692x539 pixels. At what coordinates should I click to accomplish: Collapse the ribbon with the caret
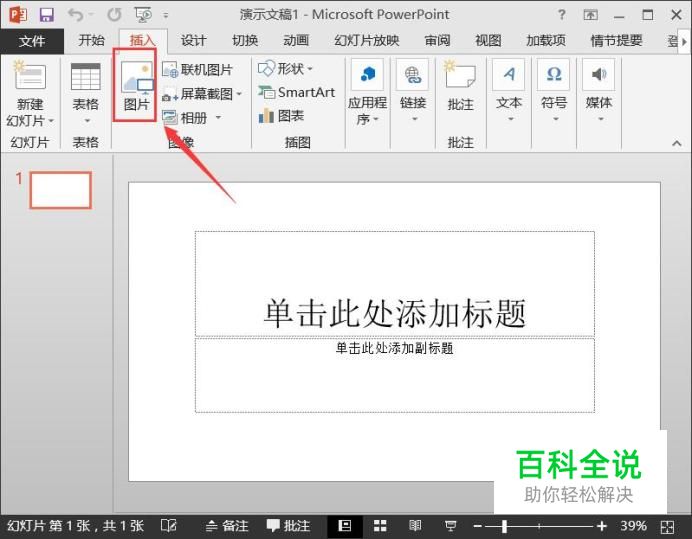click(677, 143)
